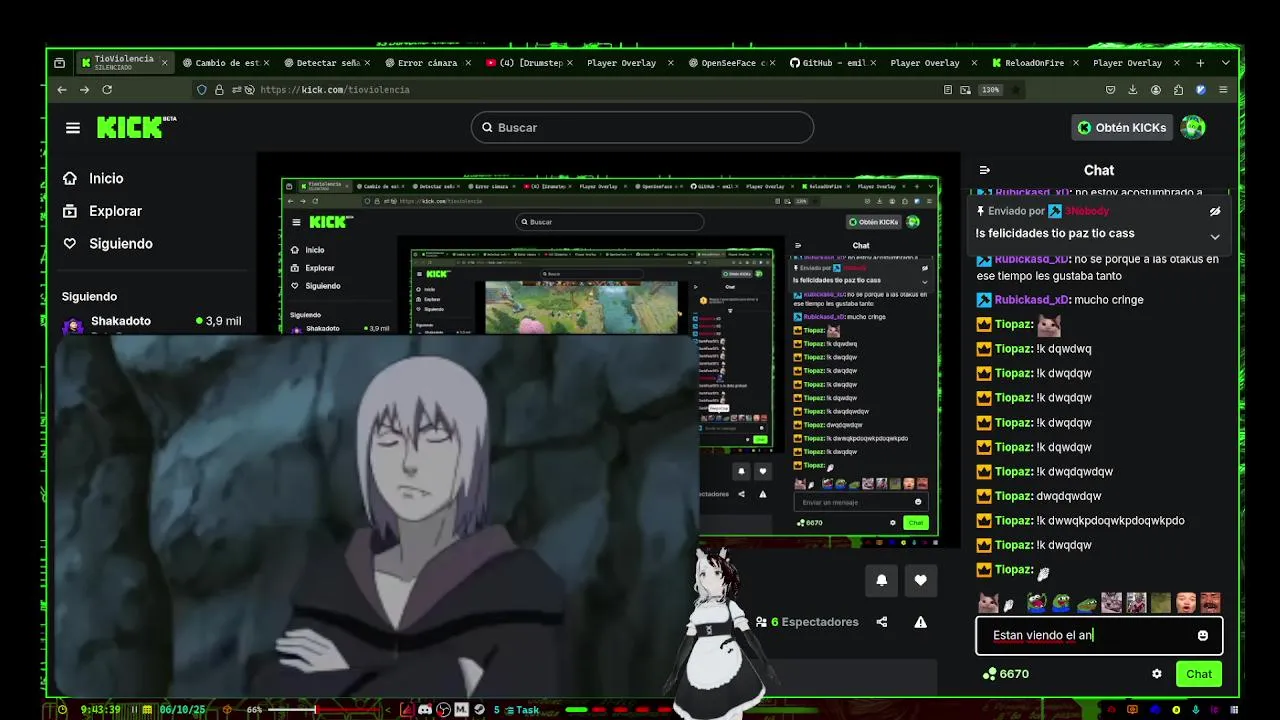Click the 3Nobody username in the pinned message
The height and width of the screenshot is (720, 1280).
click(x=1086, y=211)
